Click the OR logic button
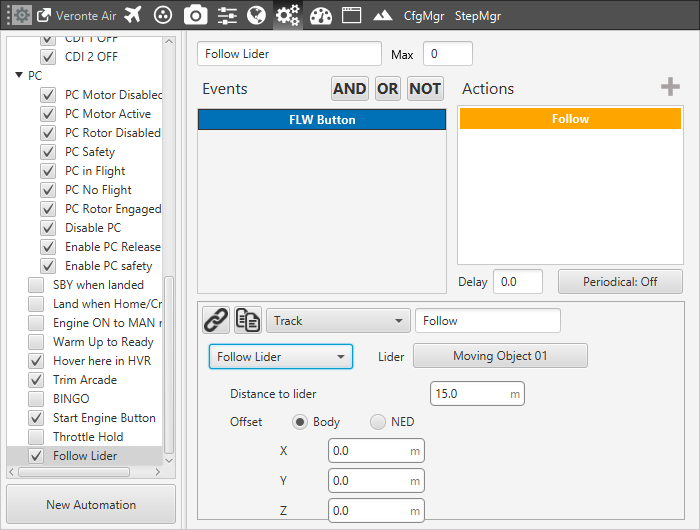Image resolution: width=700 pixels, height=530 pixels. 388,88
